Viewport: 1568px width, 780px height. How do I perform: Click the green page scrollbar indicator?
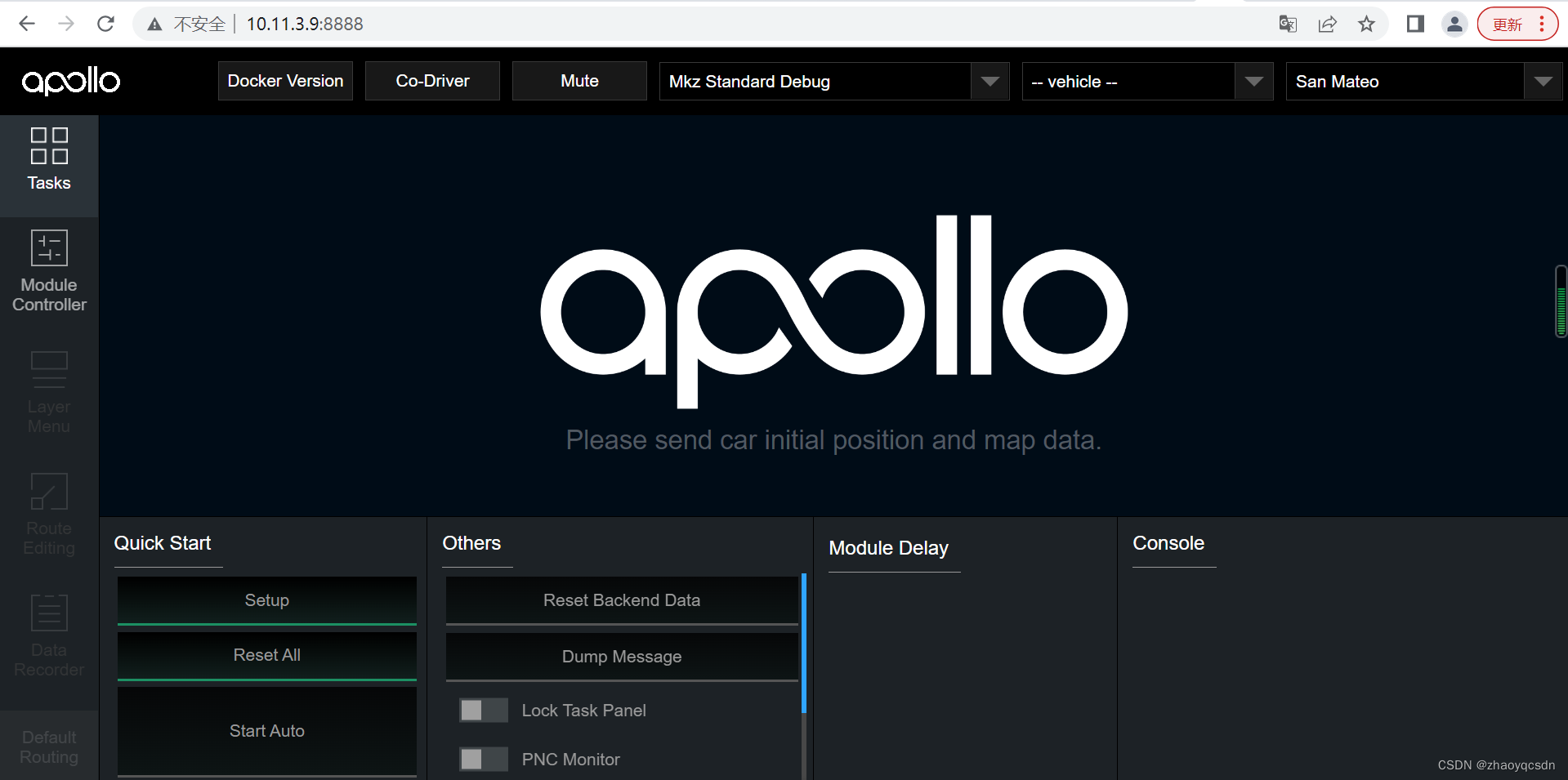pos(1561,301)
